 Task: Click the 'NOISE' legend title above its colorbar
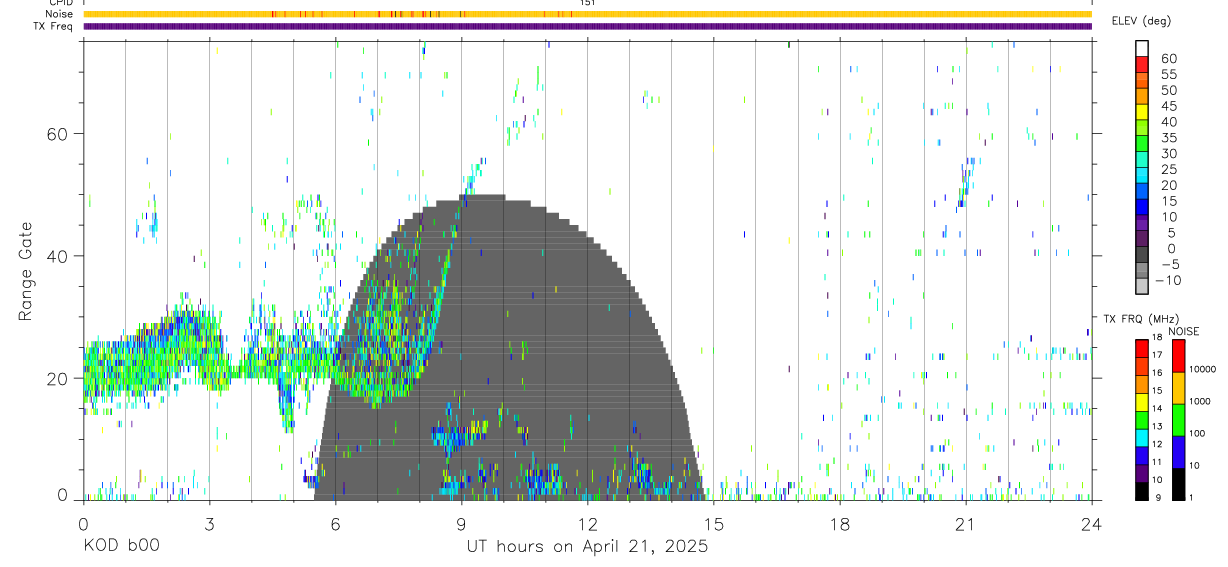click(x=1183, y=331)
